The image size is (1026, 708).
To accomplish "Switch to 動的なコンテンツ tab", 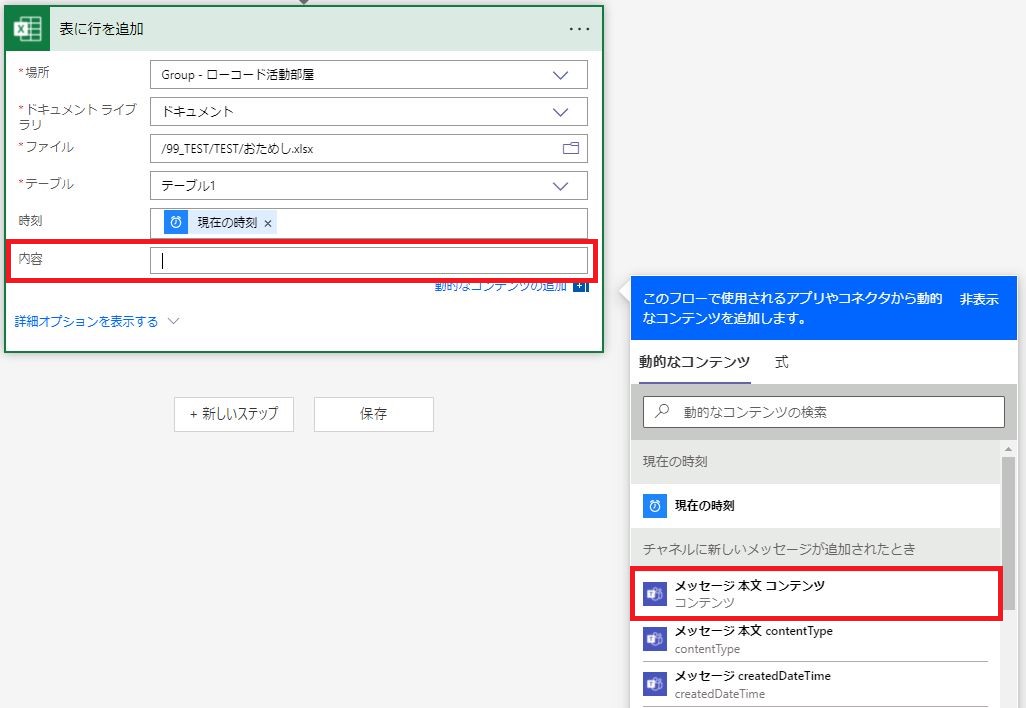I will point(694,362).
